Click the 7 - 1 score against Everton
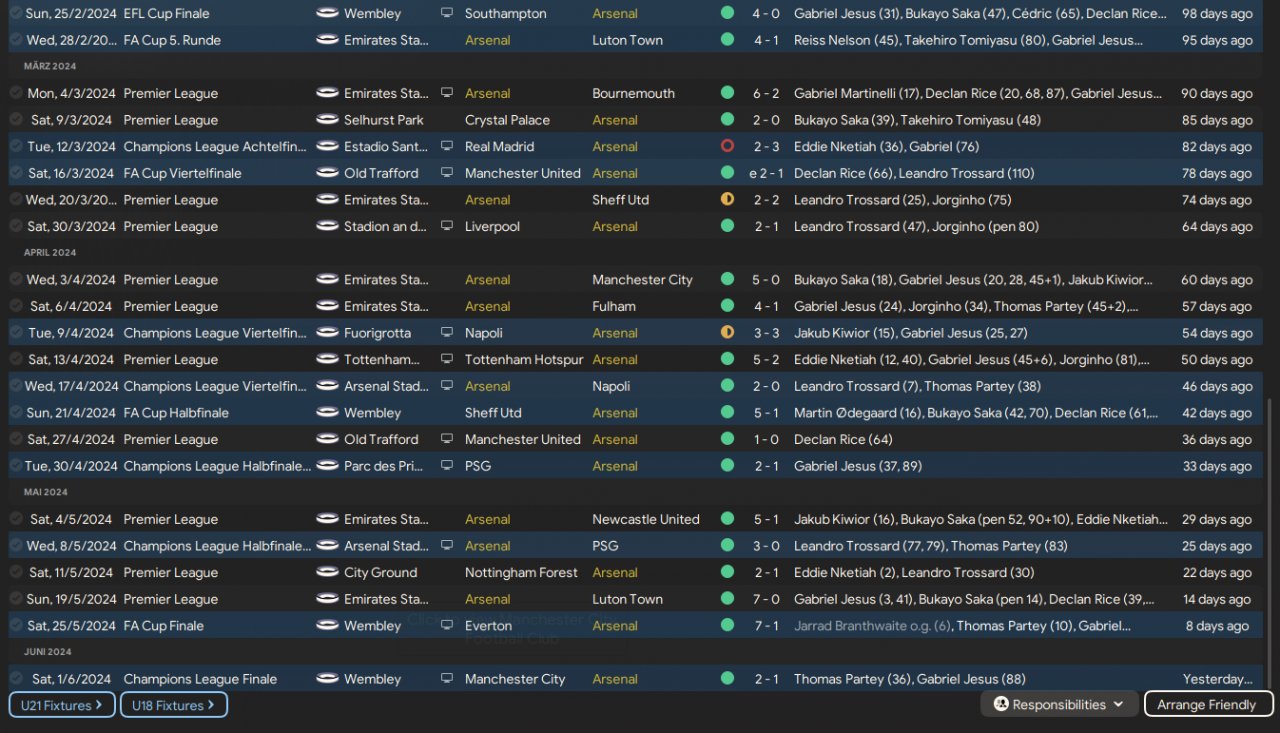The width and height of the screenshot is (1280, 733). pyautogui.click(x=766, y=626)
